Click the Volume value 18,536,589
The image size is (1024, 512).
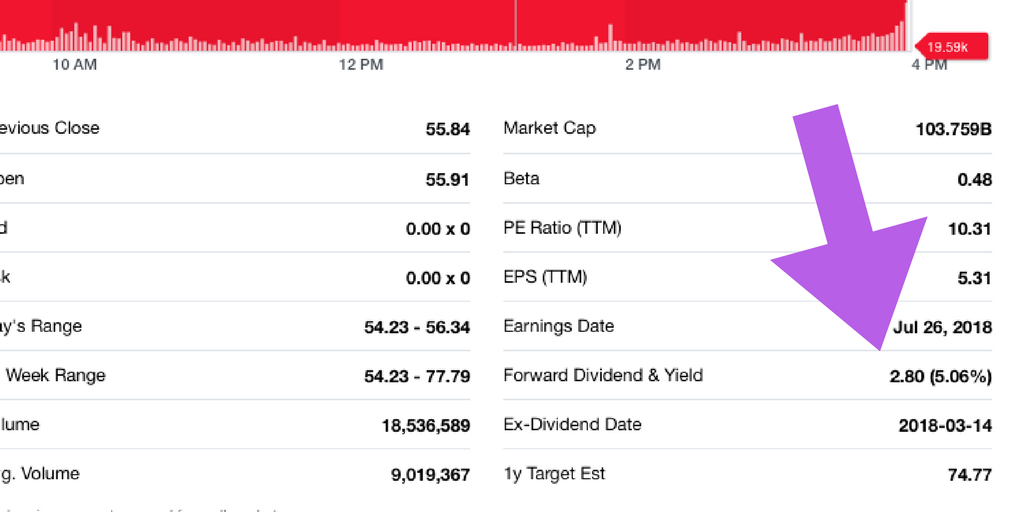click(x=426, y=426)
